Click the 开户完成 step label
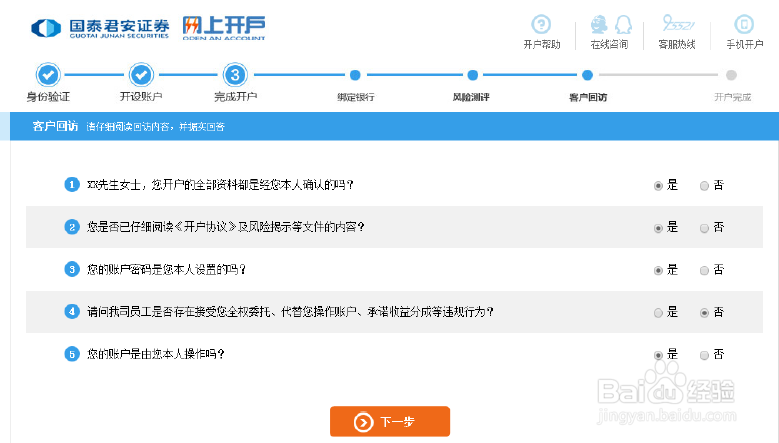The height and width of the screenshot is (443, 779). pyautogui.click(x=732, y=97)
